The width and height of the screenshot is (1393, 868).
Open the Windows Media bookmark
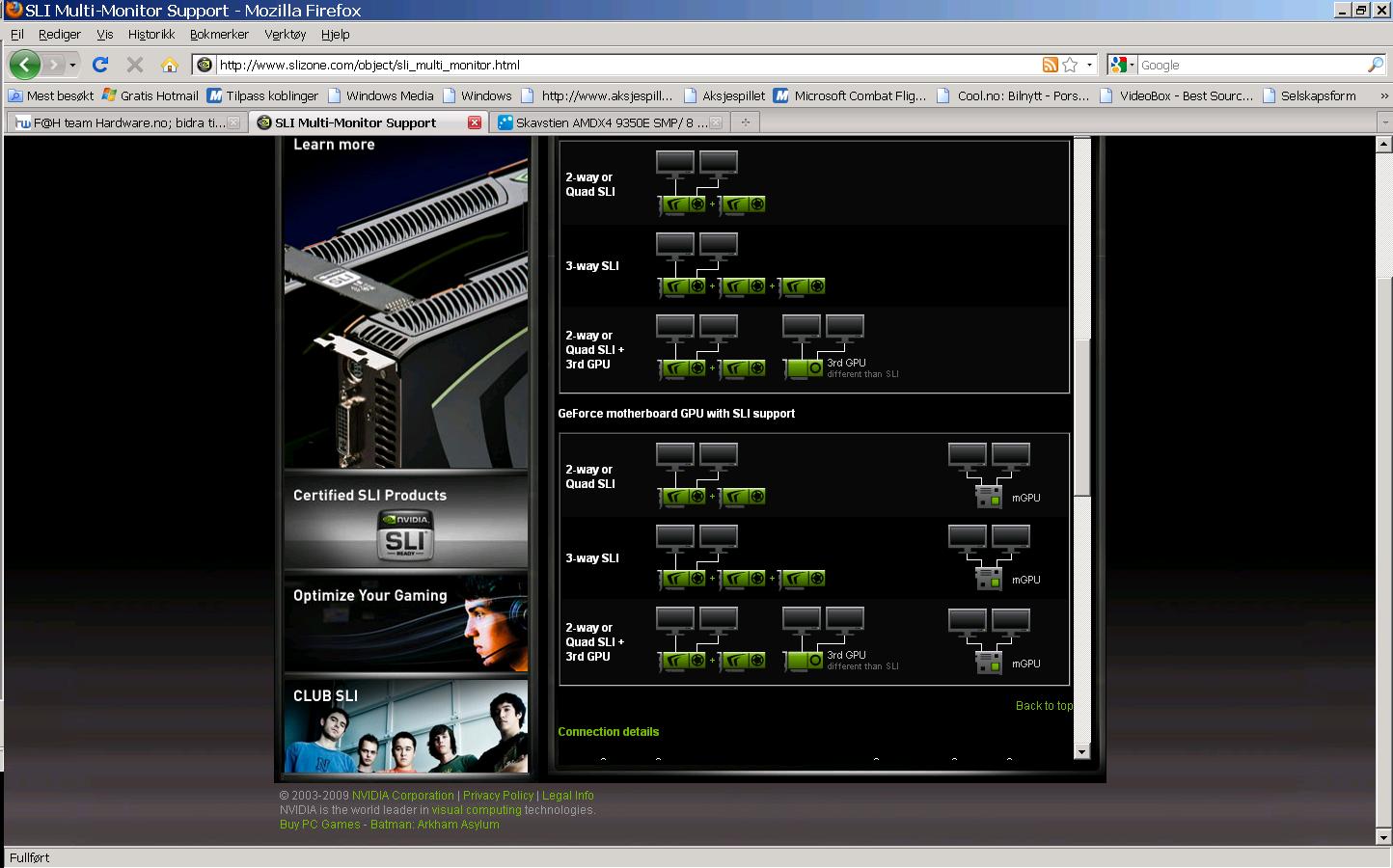(x=381, y=95)
